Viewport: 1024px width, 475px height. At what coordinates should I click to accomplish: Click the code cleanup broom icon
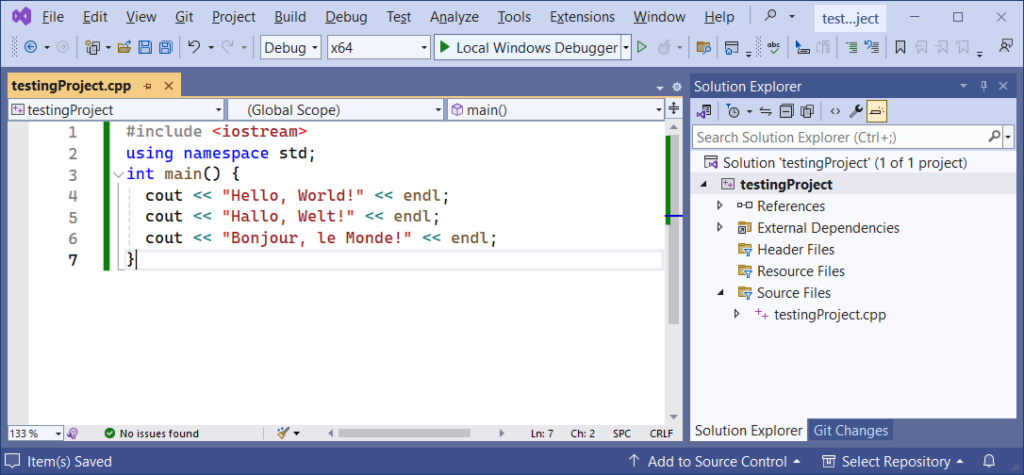pos(283,433)
